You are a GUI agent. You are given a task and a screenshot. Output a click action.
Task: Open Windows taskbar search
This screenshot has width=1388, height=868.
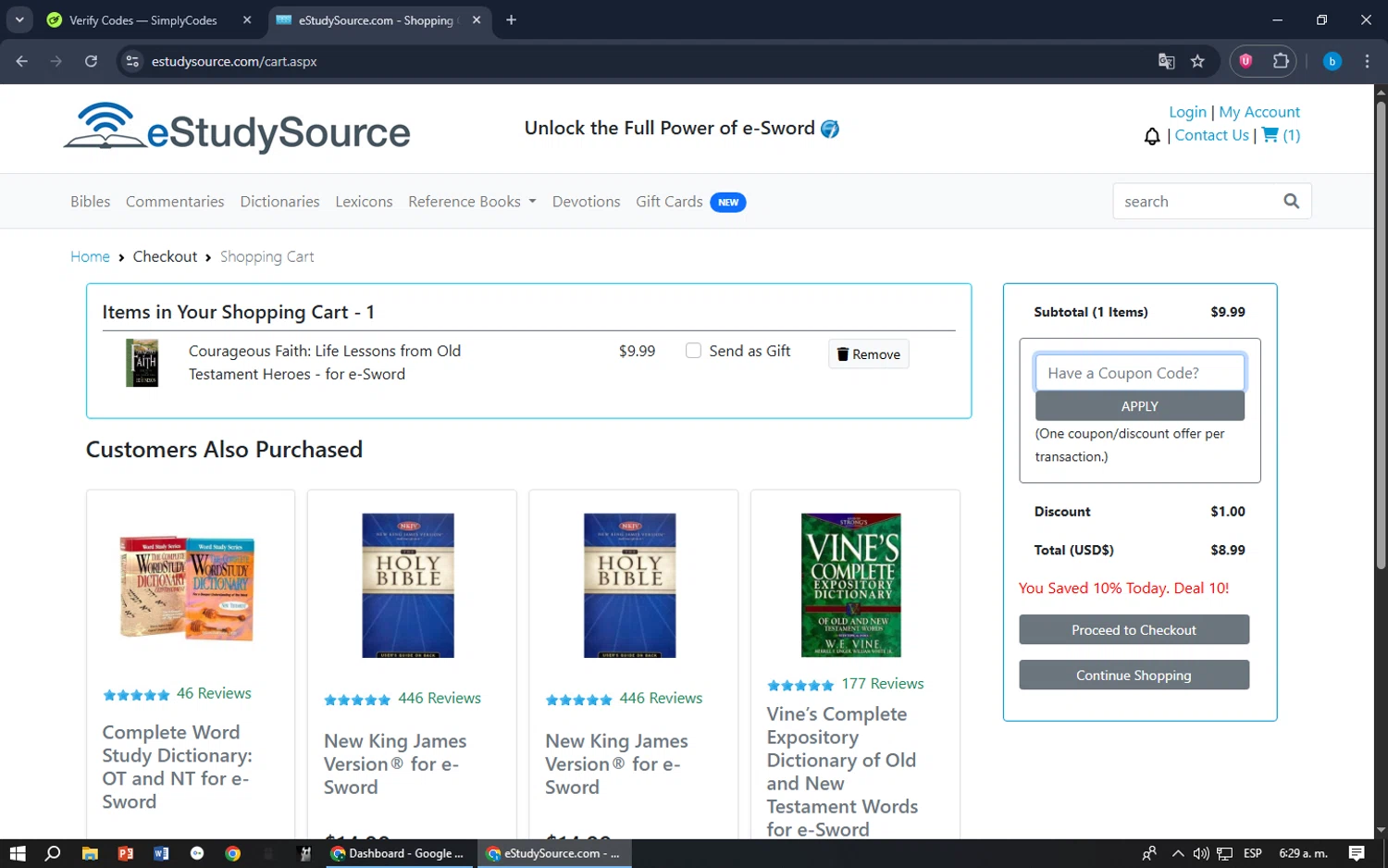(53, 853)
